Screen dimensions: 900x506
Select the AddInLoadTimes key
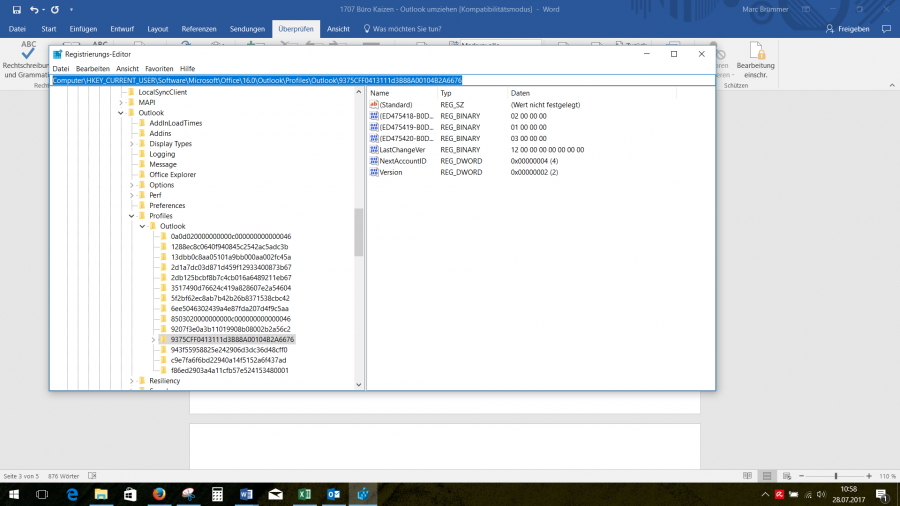[176, 123]
